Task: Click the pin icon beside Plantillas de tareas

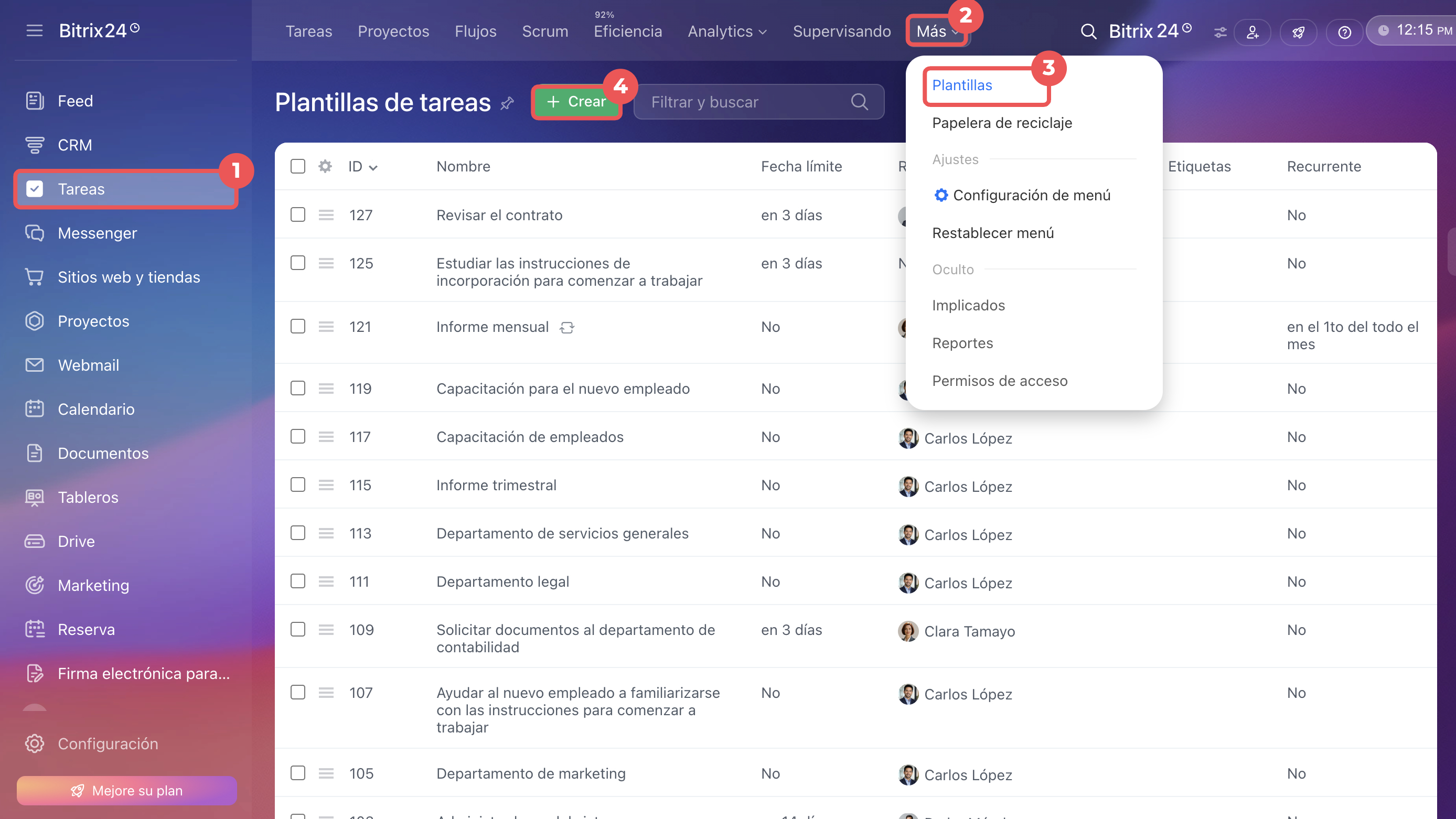Action: [507, 103]
